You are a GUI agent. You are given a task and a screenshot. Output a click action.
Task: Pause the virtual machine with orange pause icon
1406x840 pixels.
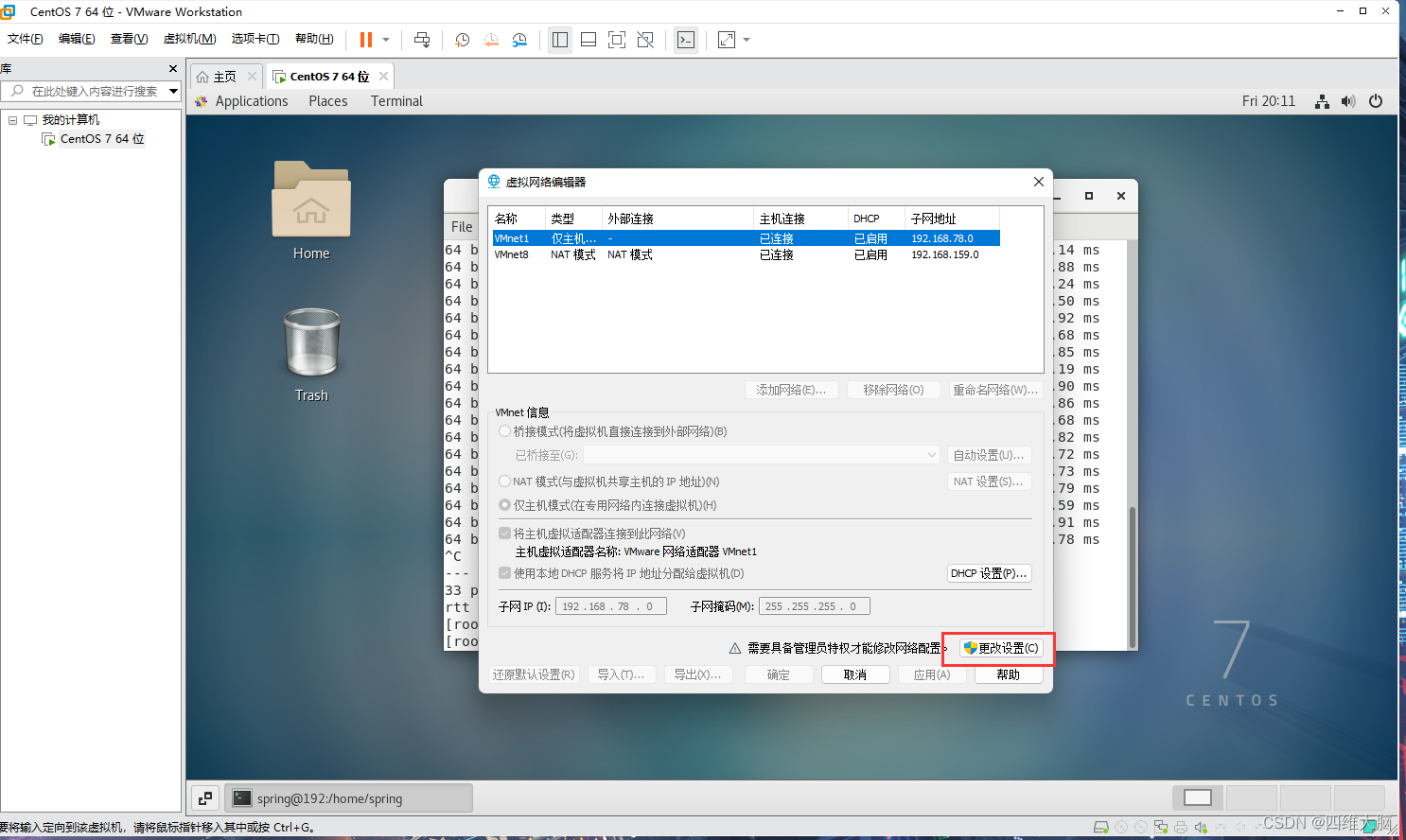(x=366, y=40)
